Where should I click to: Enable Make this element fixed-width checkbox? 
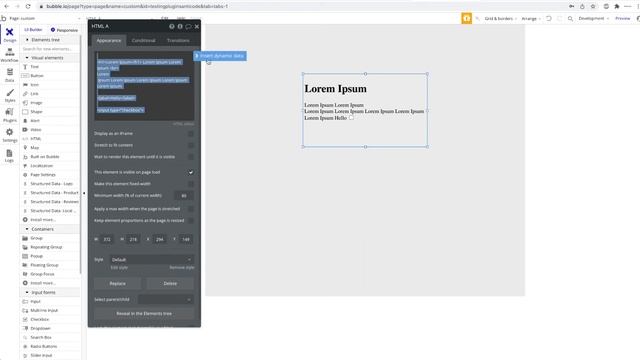pos(191,184)
